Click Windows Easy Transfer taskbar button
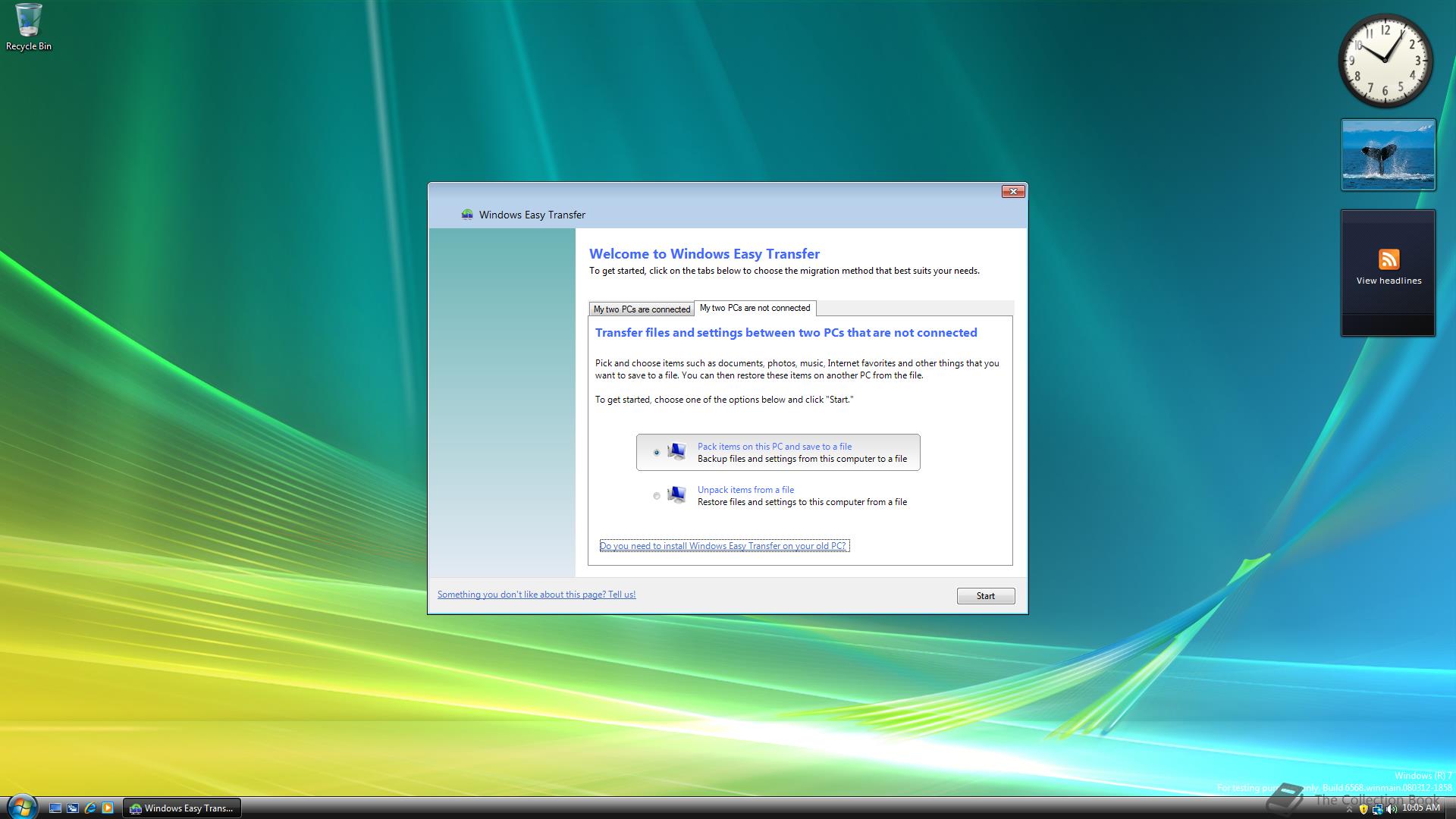Image resolution: width=1456 pixels, height=819 pixels. pyautogui.click(x=182, y=808)
